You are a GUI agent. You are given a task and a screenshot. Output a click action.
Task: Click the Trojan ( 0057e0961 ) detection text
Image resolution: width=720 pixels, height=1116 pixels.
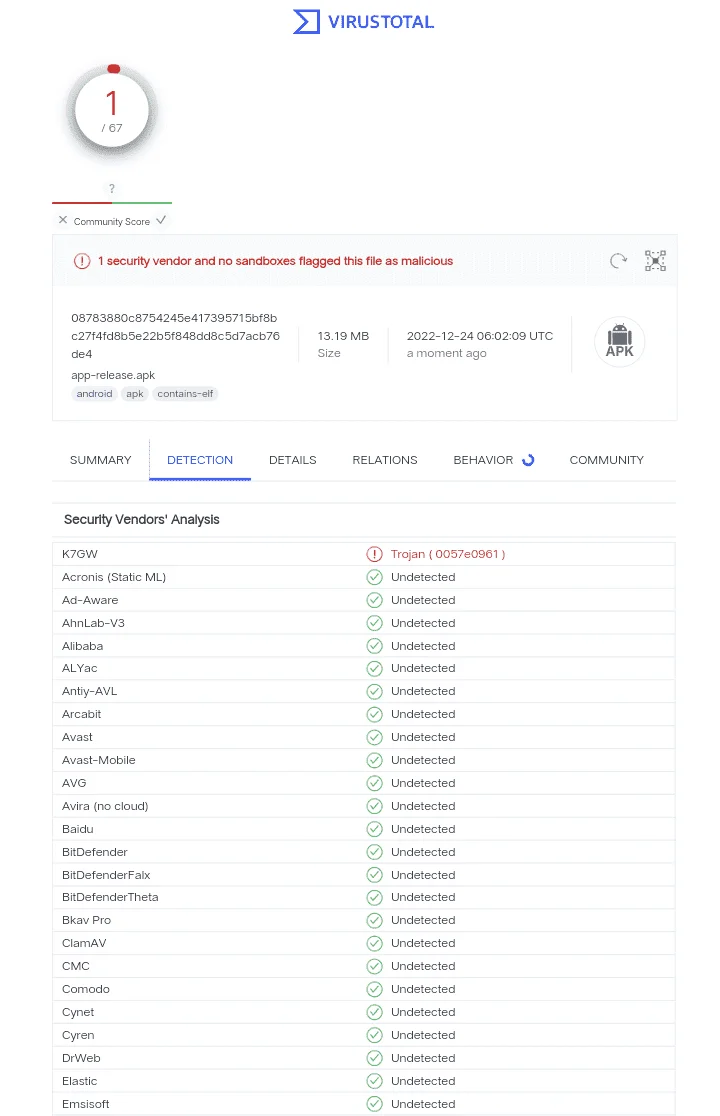(x=448, y=554)
